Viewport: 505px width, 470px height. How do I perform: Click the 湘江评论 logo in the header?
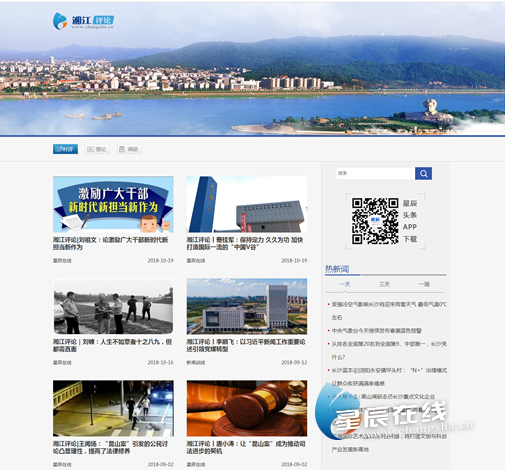(x=83, y=21)
